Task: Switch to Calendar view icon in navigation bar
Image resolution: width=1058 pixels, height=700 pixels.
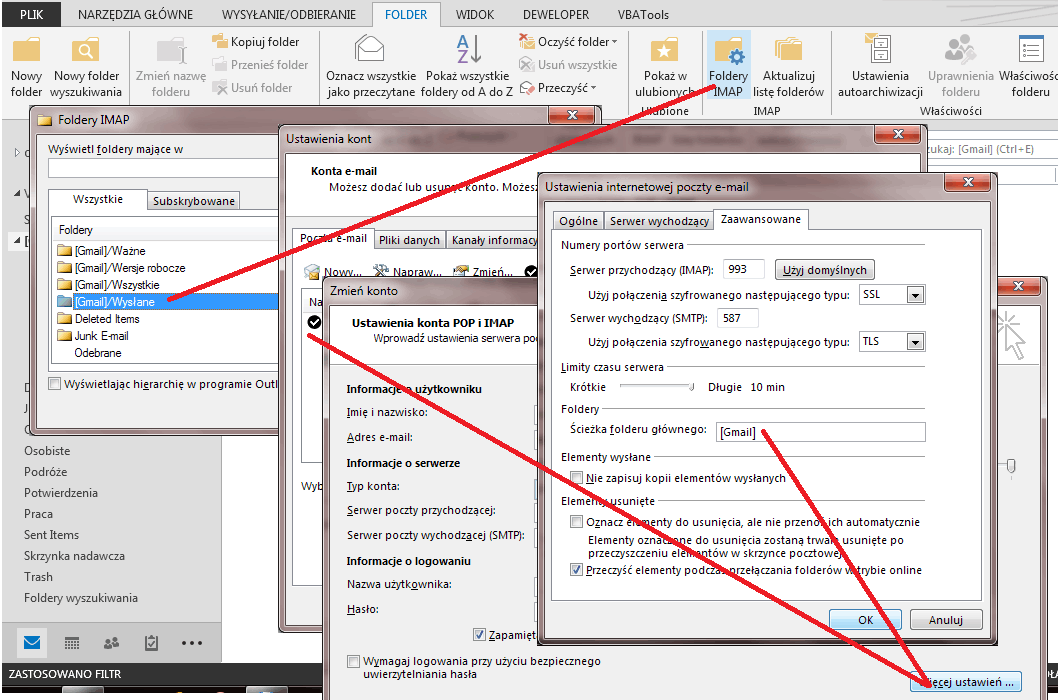Action: pos(72,643)
